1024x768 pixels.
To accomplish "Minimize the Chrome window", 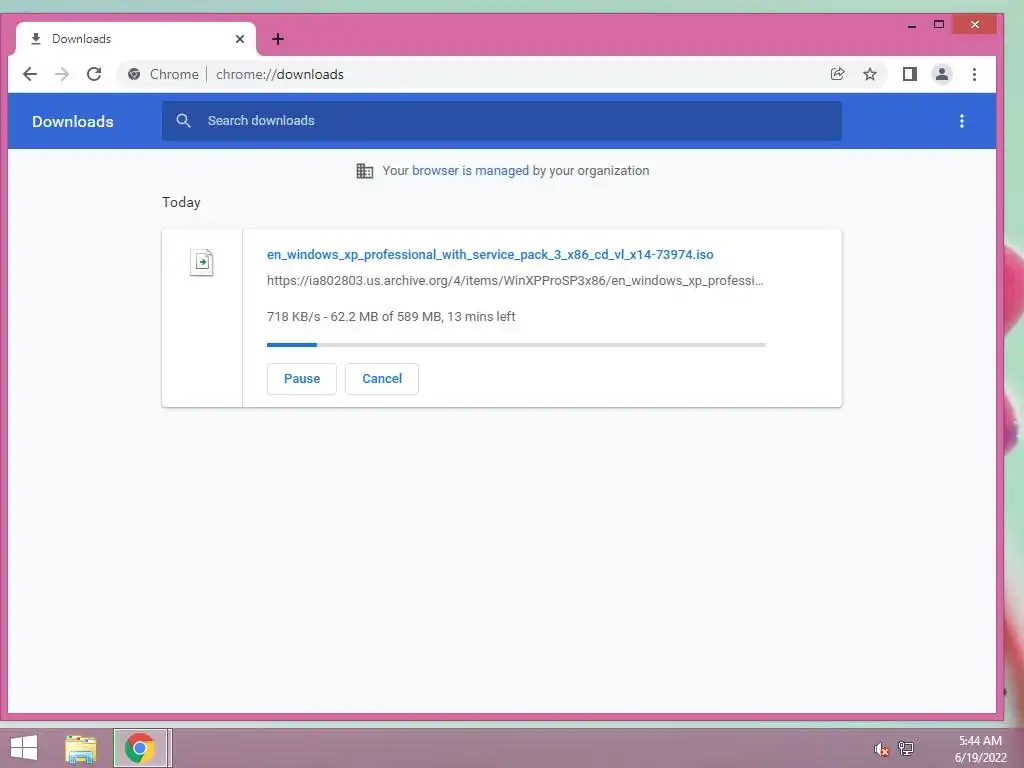I will click(x=912, y=26).
